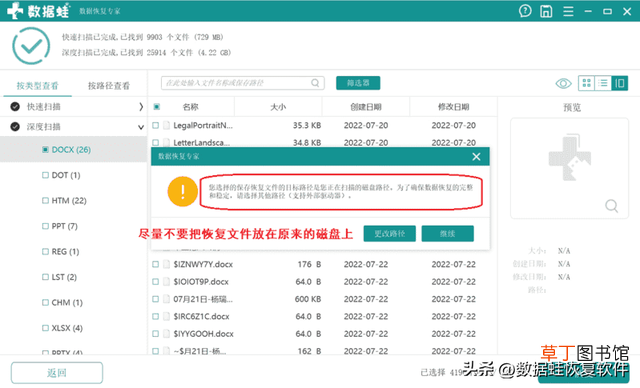The width and height of the screenshot is (640, 388).
Task: Check the REG (1) category checkbox
Action: [x=45, y=252]
